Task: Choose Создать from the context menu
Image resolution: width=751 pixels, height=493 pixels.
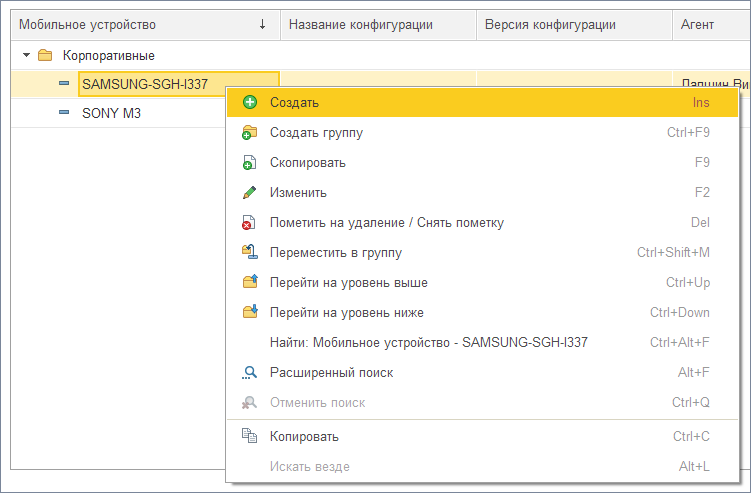Action: [x=482, y=103]
